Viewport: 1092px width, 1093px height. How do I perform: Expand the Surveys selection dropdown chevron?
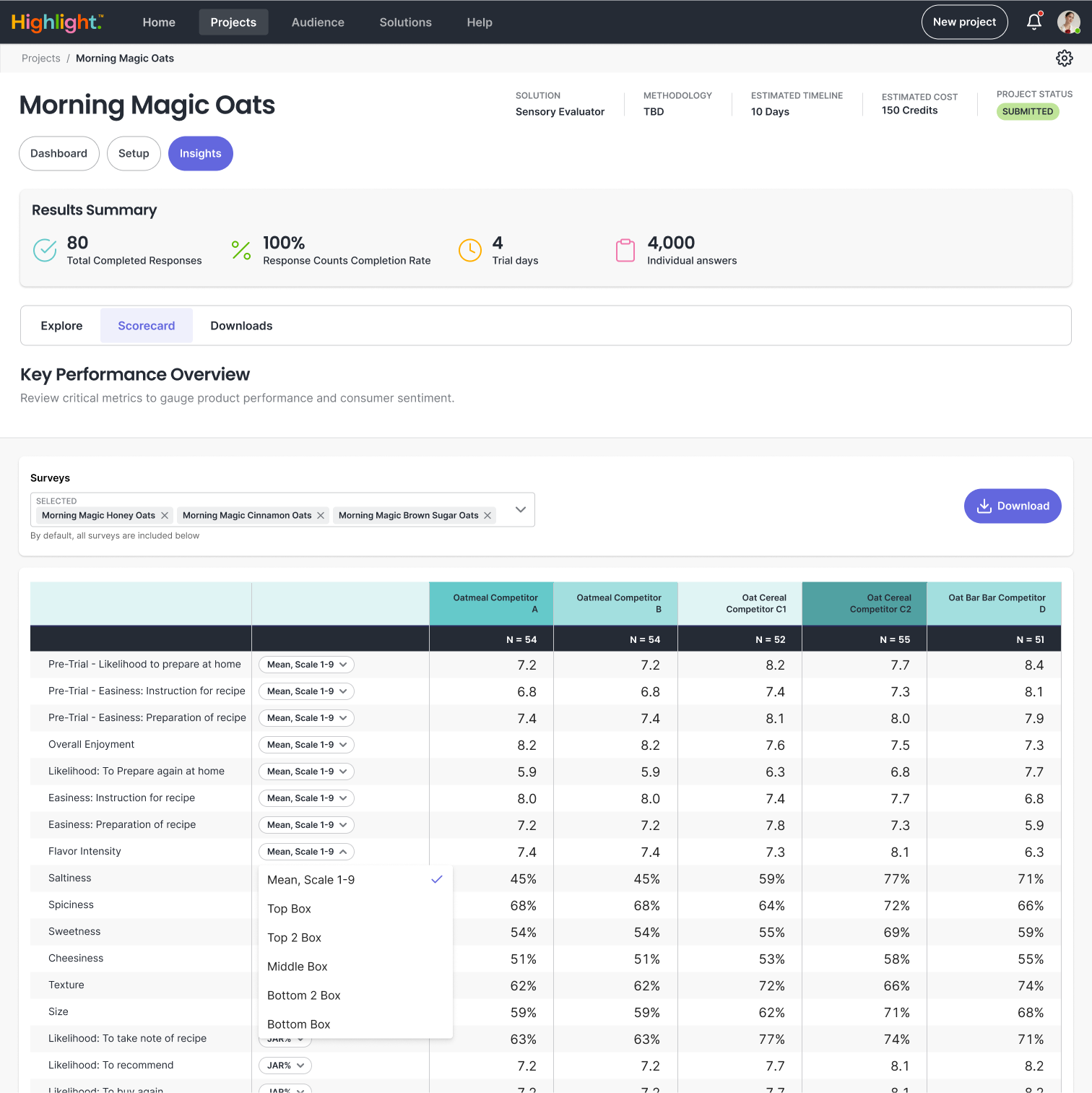pos(520,509)
